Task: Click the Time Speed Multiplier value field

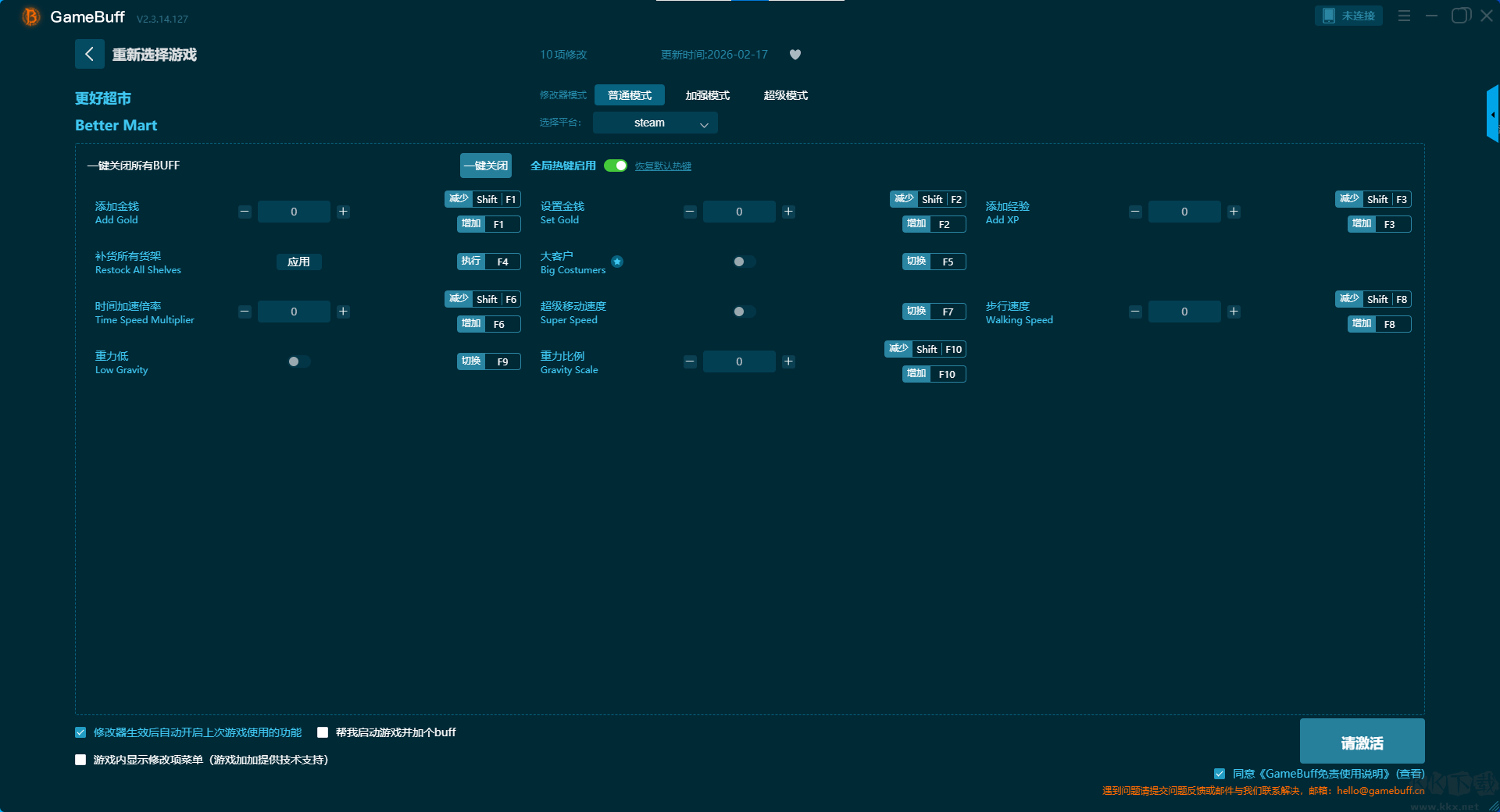Action: (x=294, y=312)
